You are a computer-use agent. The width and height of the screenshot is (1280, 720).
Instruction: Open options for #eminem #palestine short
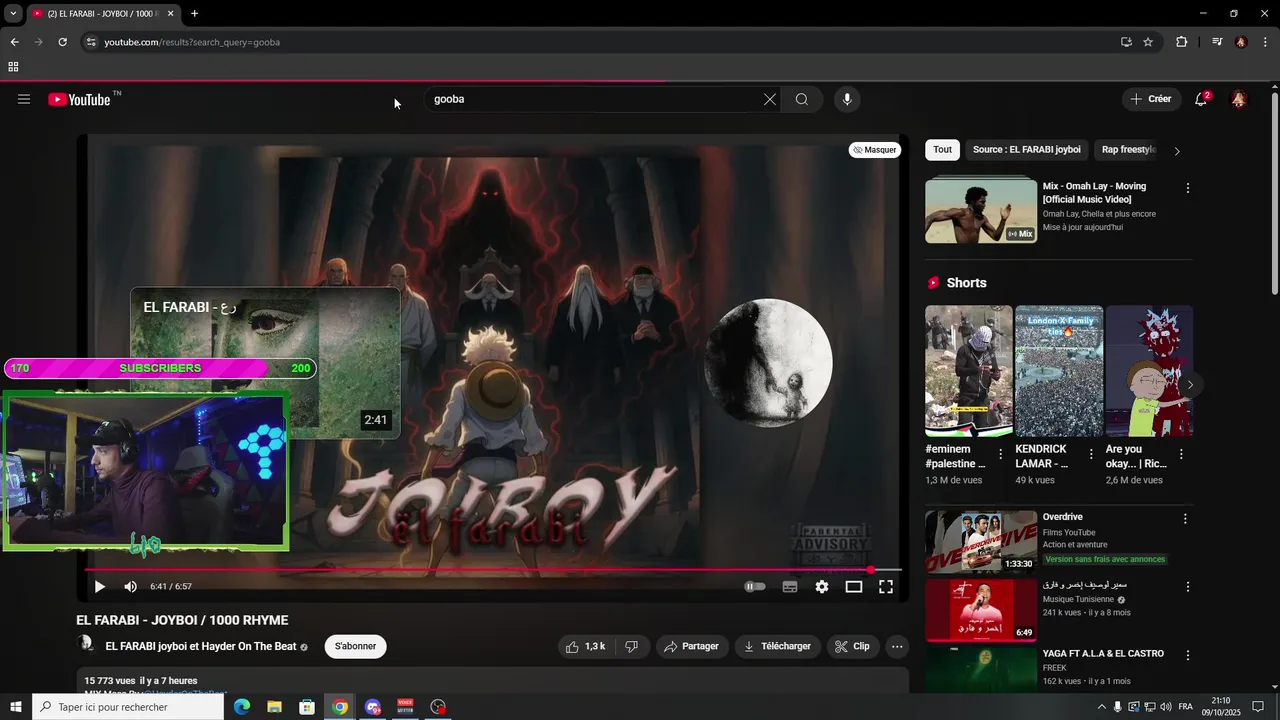pos(1000,454)
